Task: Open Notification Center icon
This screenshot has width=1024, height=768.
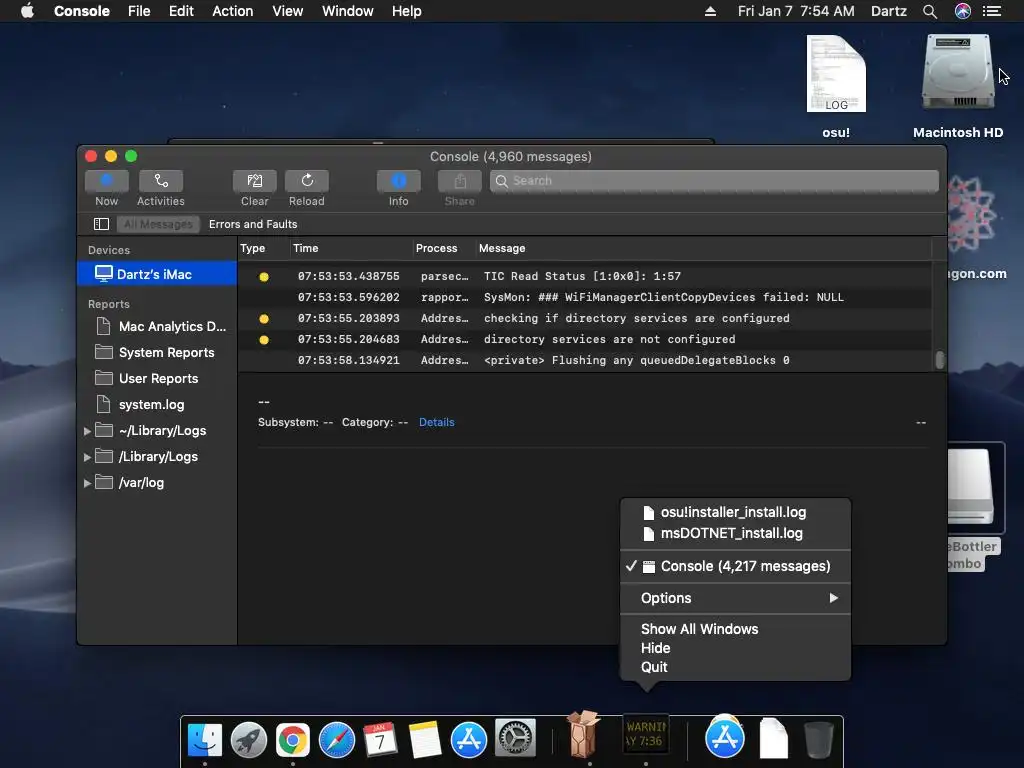Action: (x=992, y=11)
